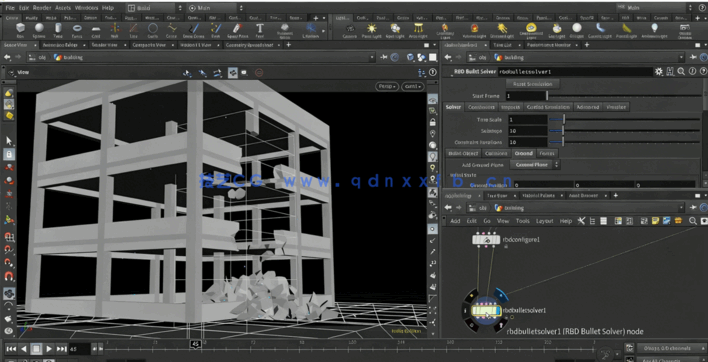The image size is (708, 362).
Task: Click the timeline Play forward button
Action: (x=49, y=348)
